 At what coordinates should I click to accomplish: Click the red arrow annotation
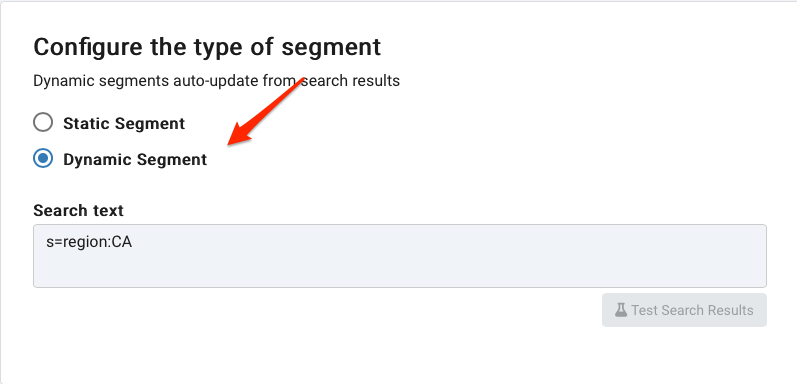[264, 112]
